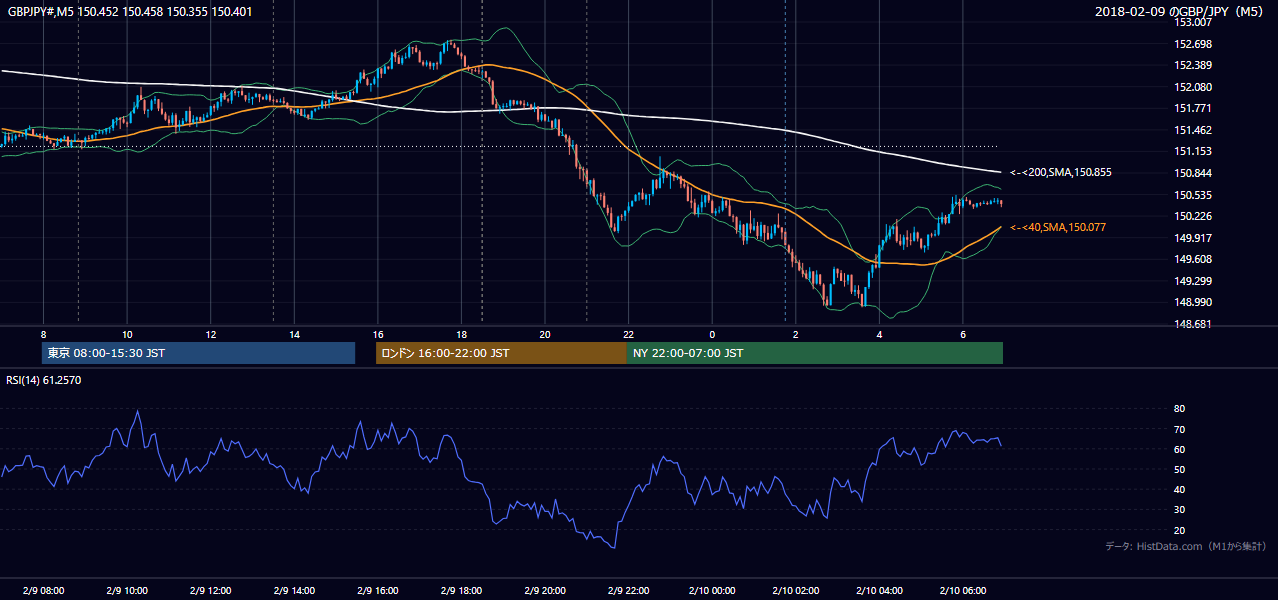Click the RSI scale value 20
This screenshot has height=600, width=1278.
point(1179,530)
